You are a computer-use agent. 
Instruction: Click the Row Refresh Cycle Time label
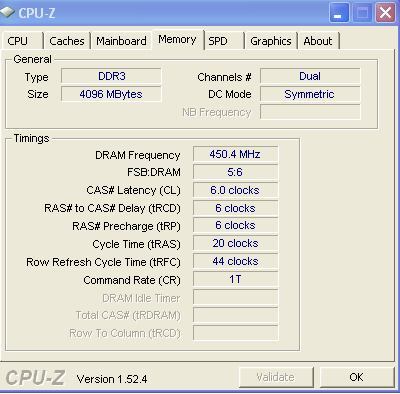[x=103, y=262]
